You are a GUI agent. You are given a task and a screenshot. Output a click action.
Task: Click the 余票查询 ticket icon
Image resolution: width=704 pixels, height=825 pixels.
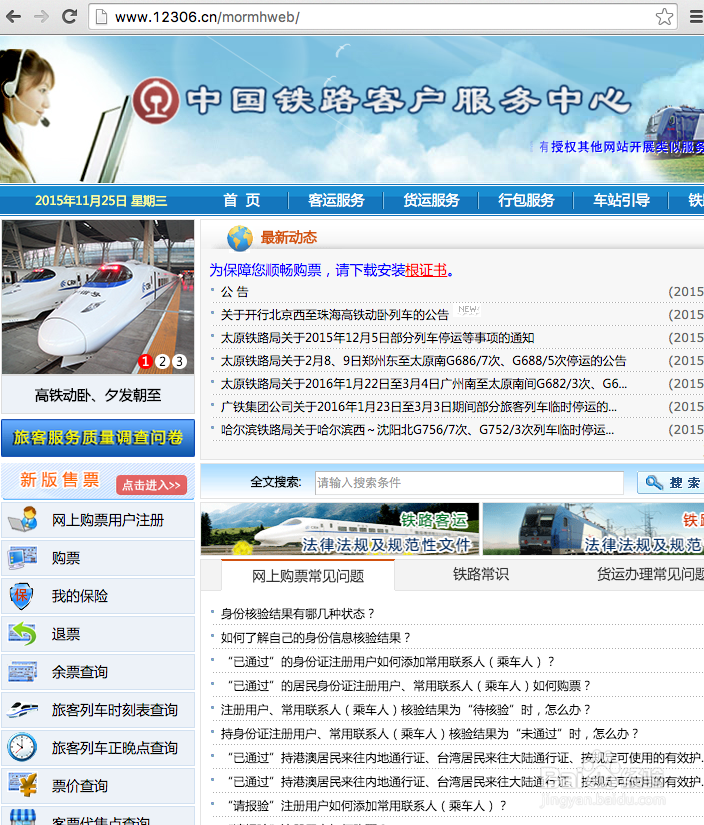coord(23,671)
